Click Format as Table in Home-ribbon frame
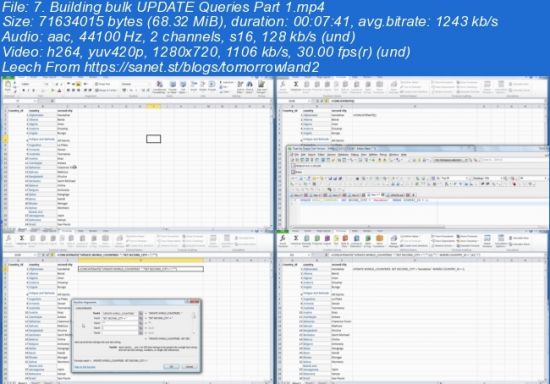This screenshot has width=550, height=384. (x=173, y=87)
